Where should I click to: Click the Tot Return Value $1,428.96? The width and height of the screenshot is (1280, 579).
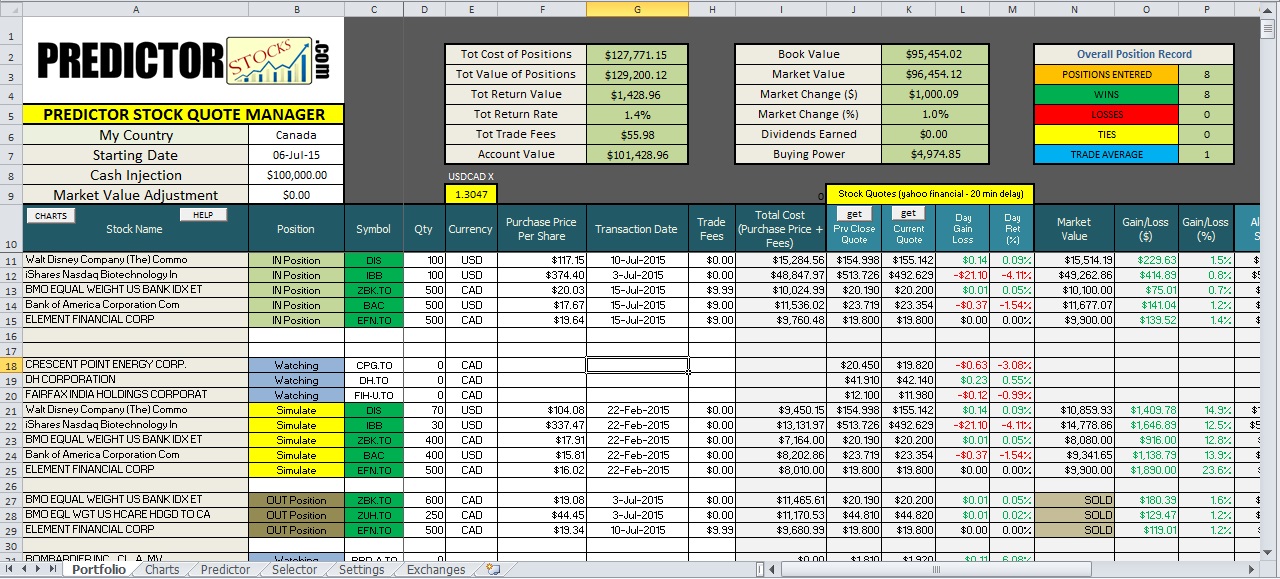637,95
